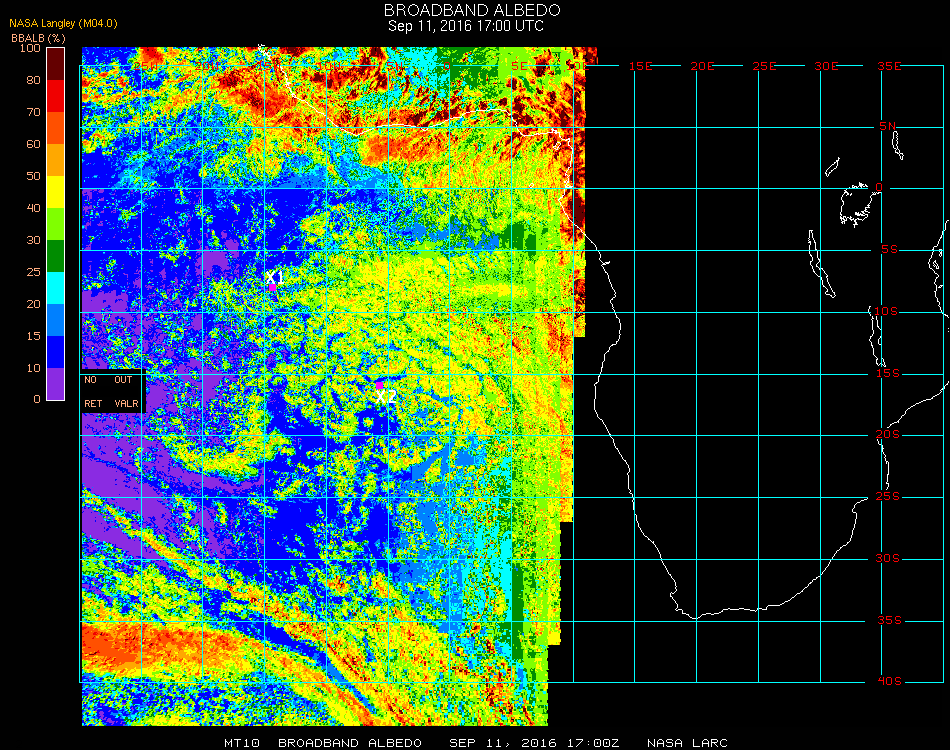The height and width of the screenshot is (750, 950).
Task: Click the 100 colorbar tick label
Action: click(30, 48)
